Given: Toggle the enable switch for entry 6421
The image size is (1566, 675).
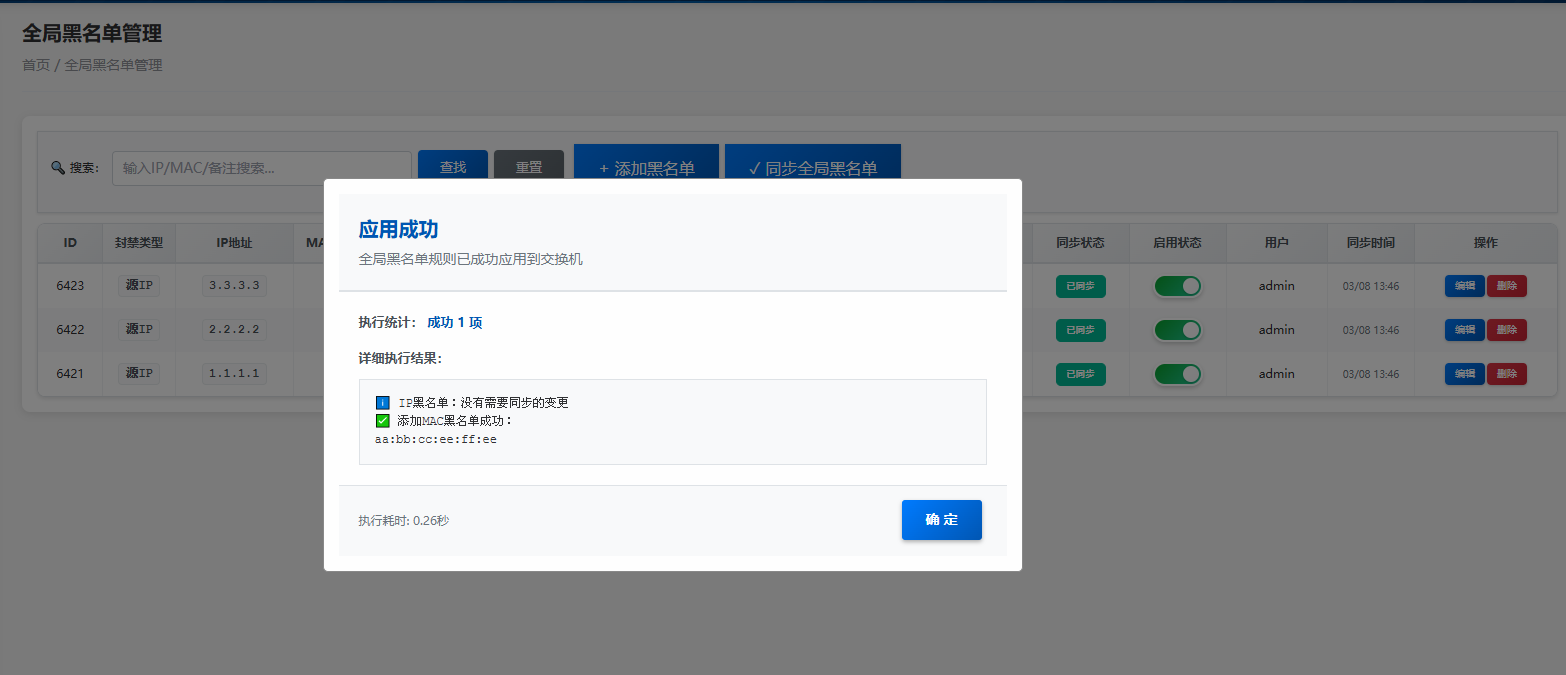Looking at the screenshot, I should coord(1177,373).
